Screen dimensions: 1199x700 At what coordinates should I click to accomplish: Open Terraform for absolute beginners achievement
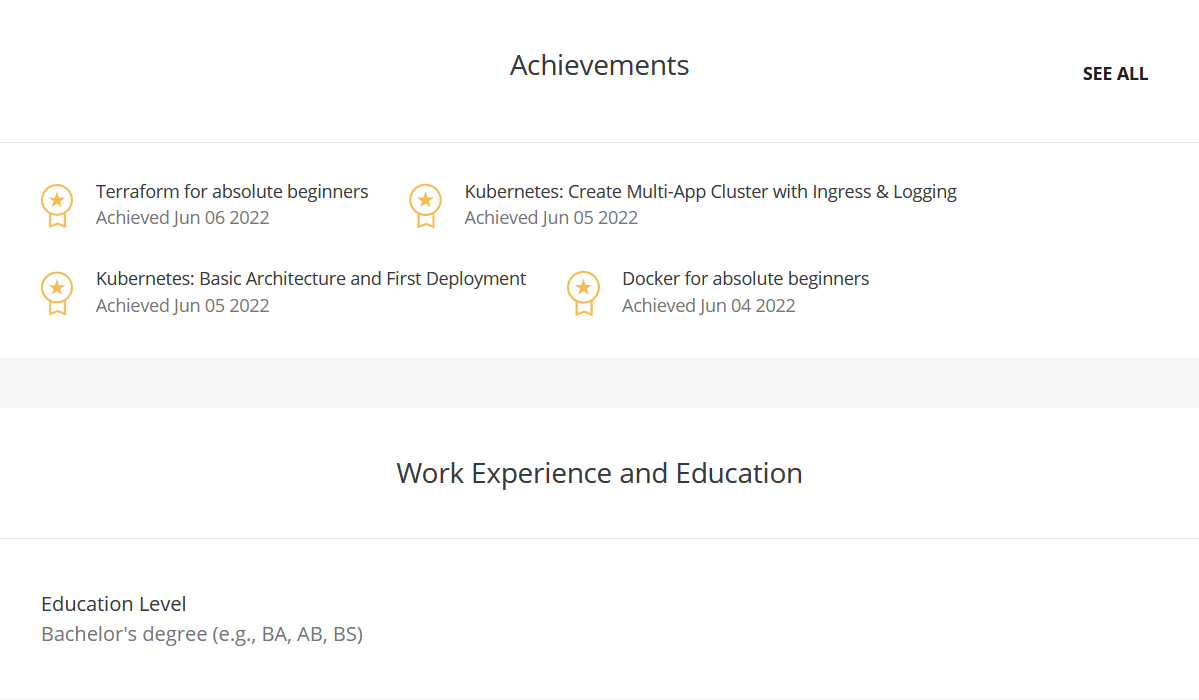232,191
